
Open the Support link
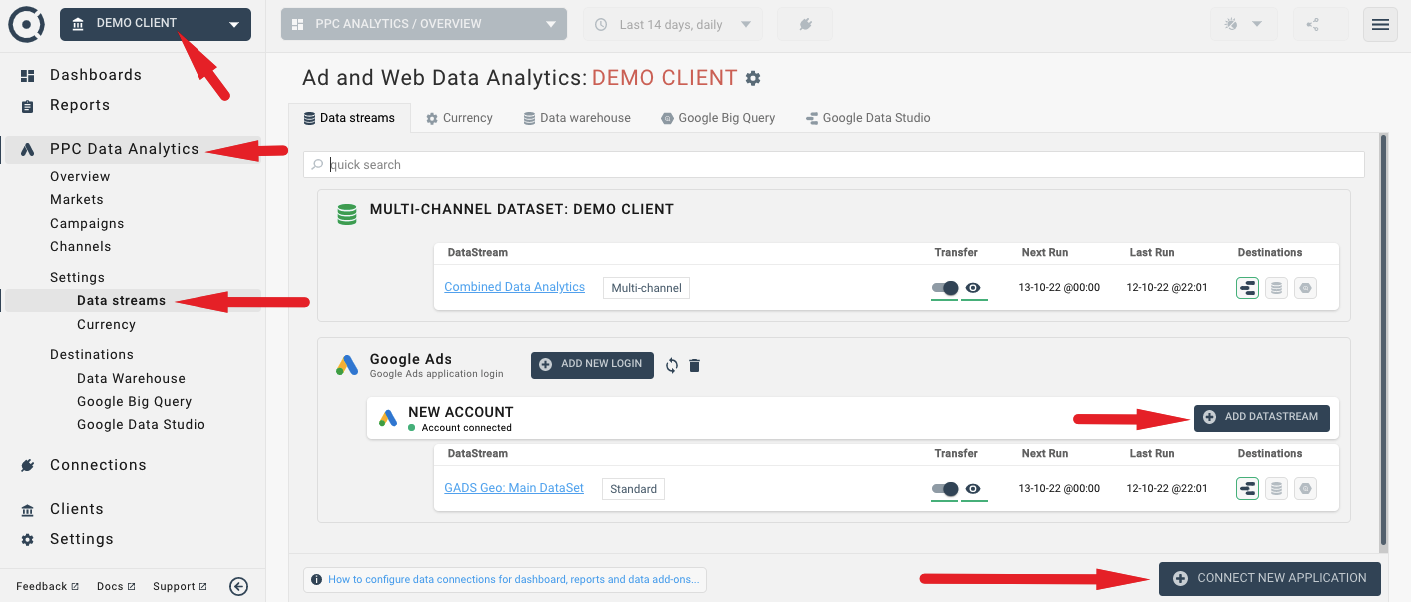click(x=180, y=586)
